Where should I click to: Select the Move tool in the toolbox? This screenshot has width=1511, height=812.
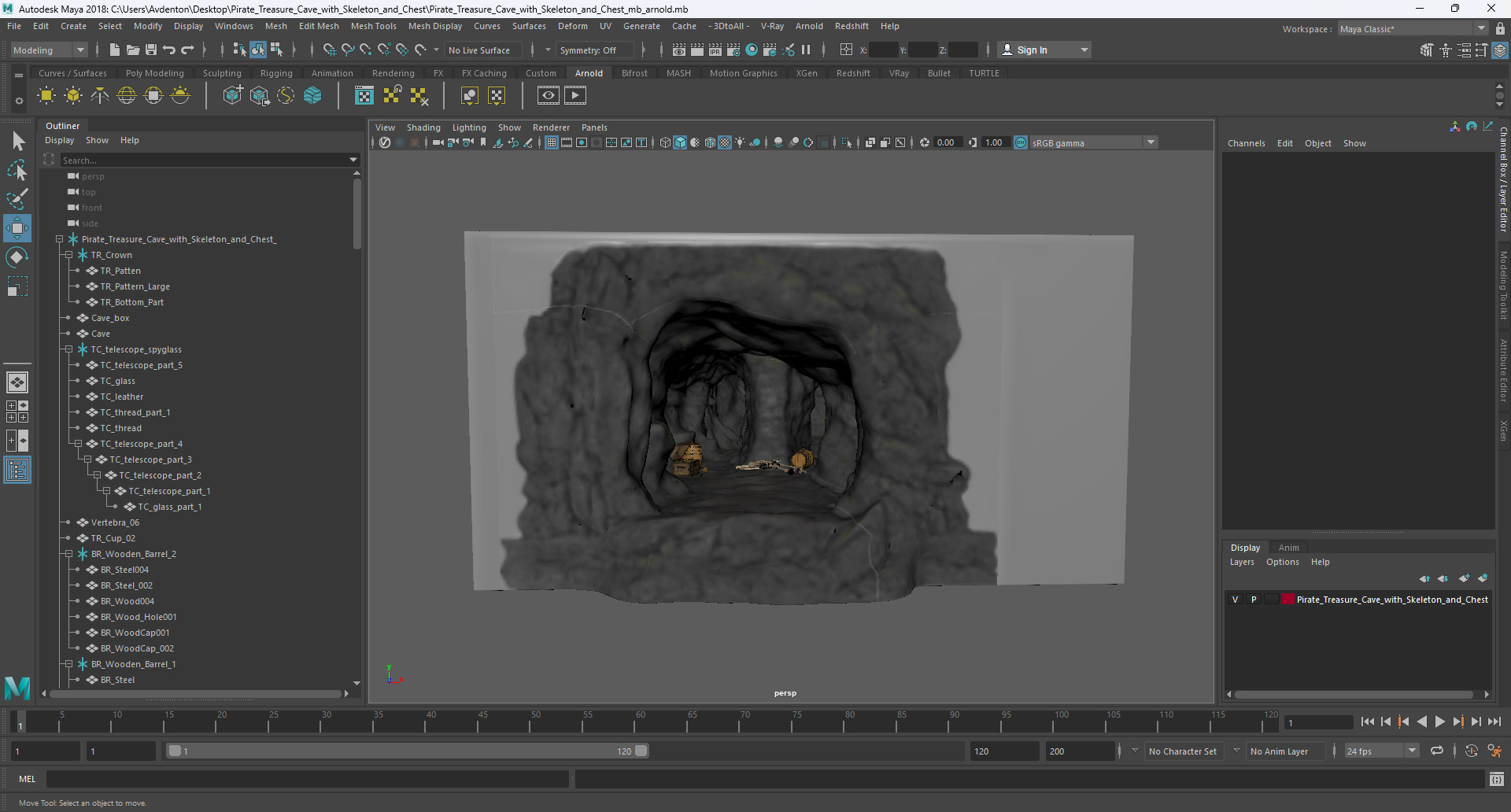[17, 228]
